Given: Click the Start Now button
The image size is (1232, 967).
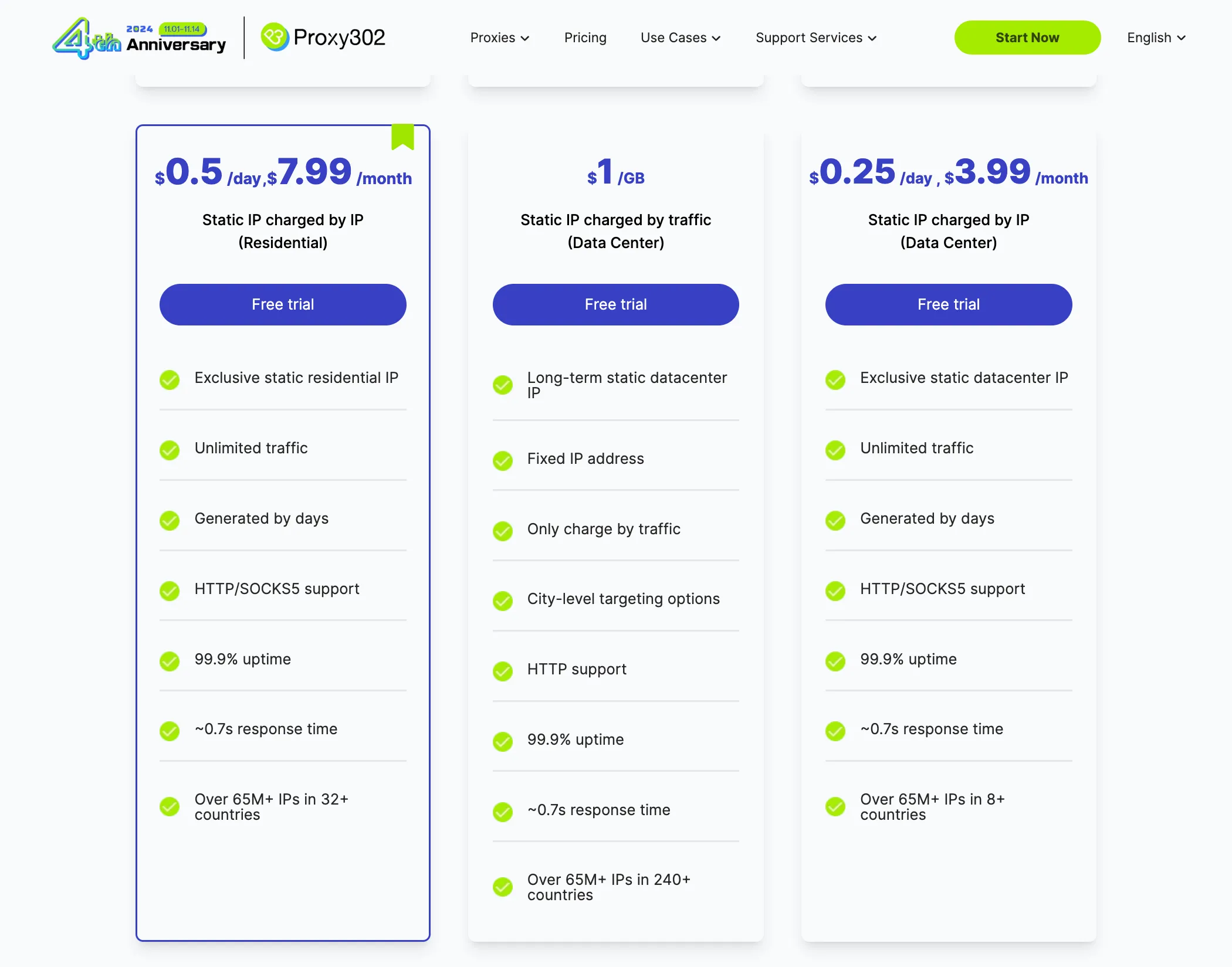Looking at the screenshot, I should pos(1027,38).
